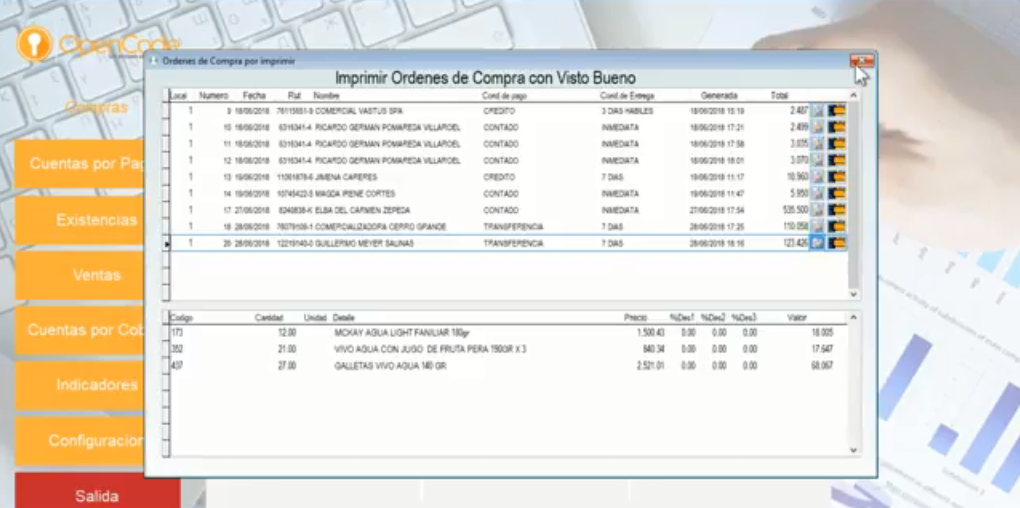
Task: Click the Cantidad column header in the detail grid
Action: [269, 318]
